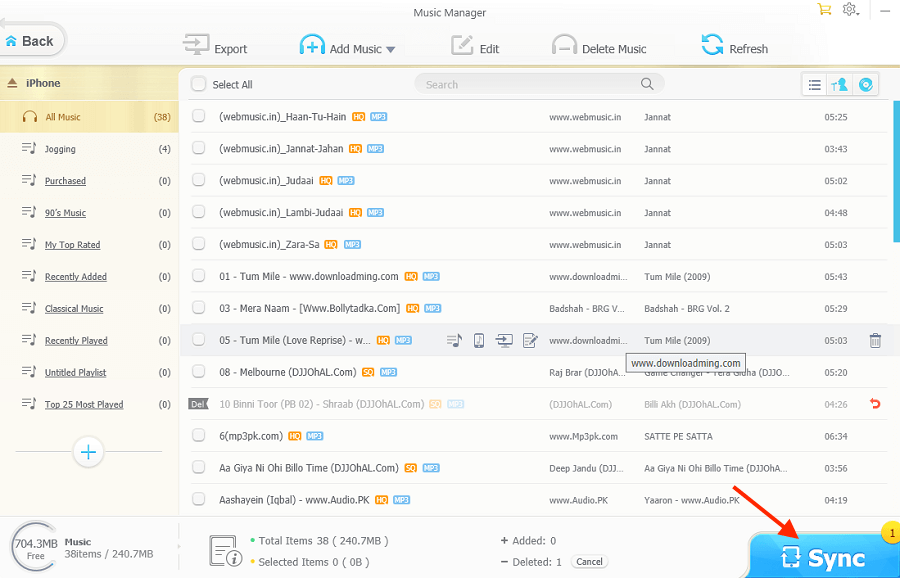Click the items info document icon
The image size is (900, 578).
click(224, 551)
